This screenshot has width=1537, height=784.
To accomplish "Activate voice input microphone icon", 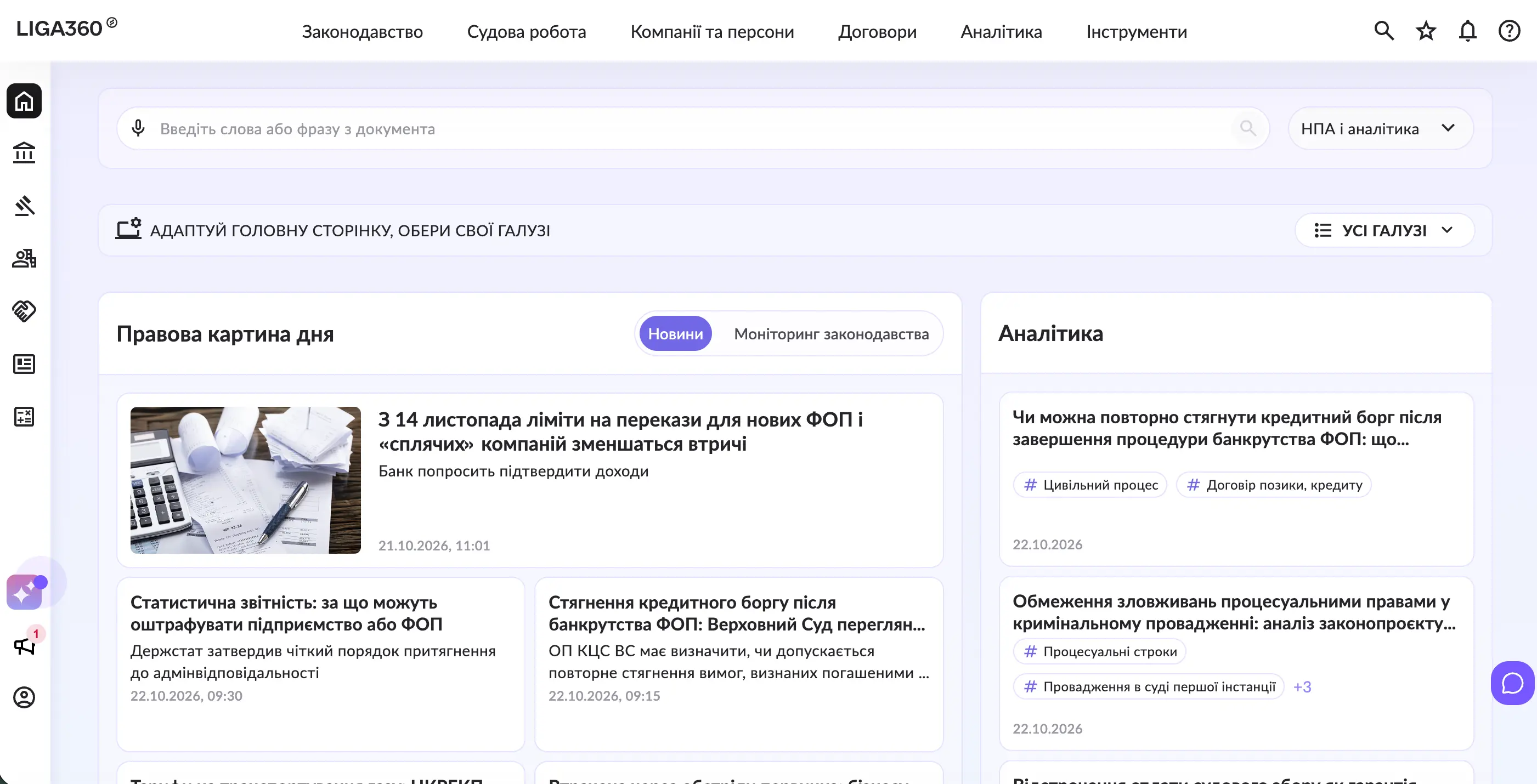I will [138, 128].
